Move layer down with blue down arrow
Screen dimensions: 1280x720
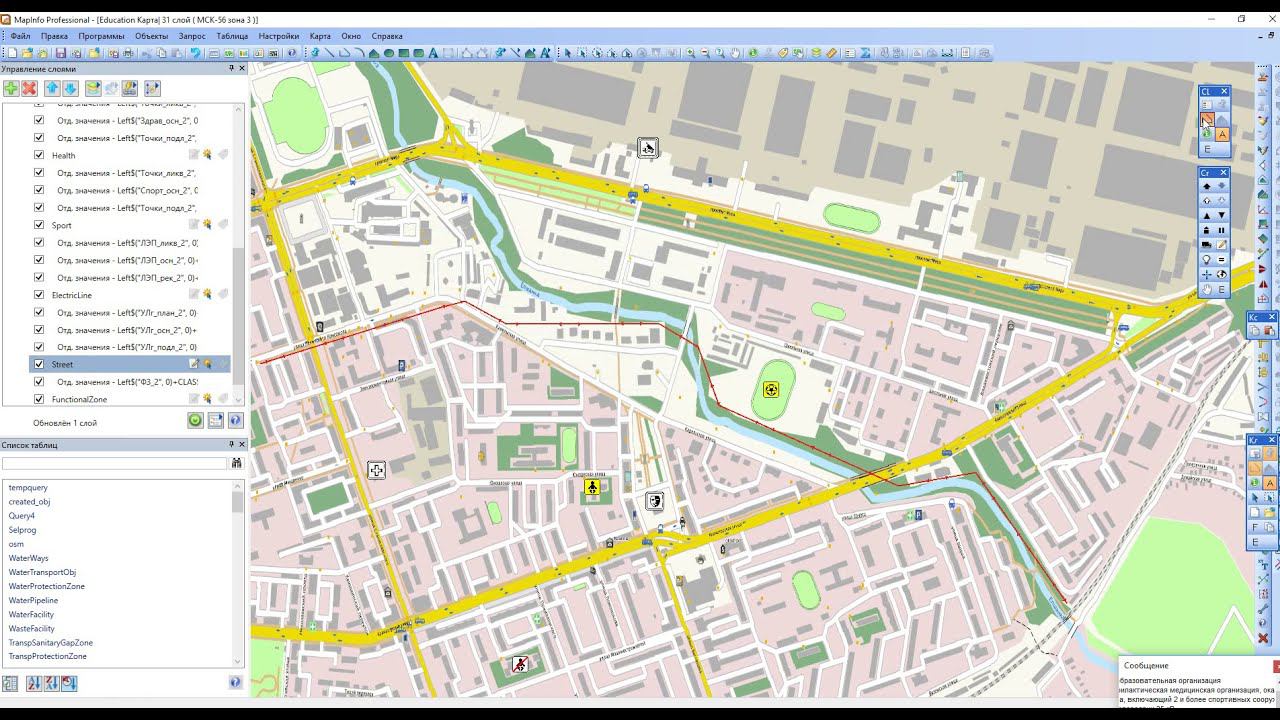tap(70, 89)
